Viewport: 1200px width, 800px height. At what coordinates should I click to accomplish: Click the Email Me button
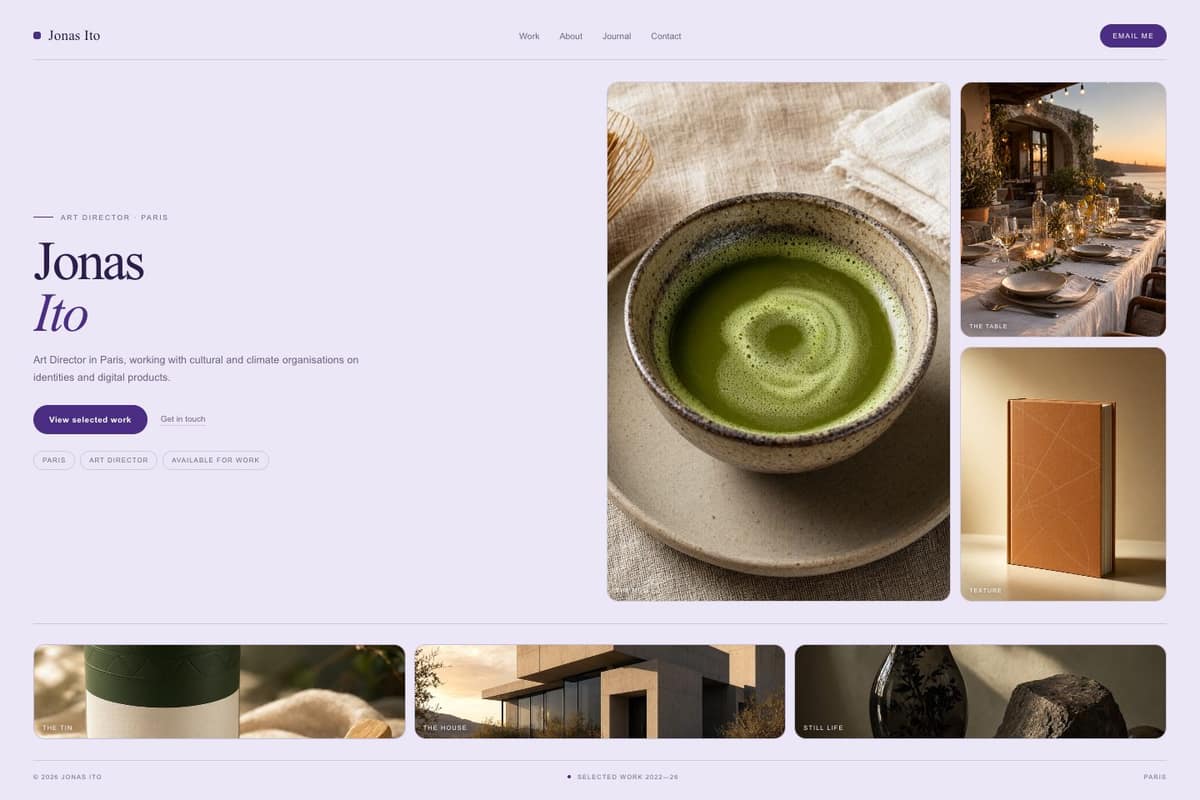tap(1133, 36)
